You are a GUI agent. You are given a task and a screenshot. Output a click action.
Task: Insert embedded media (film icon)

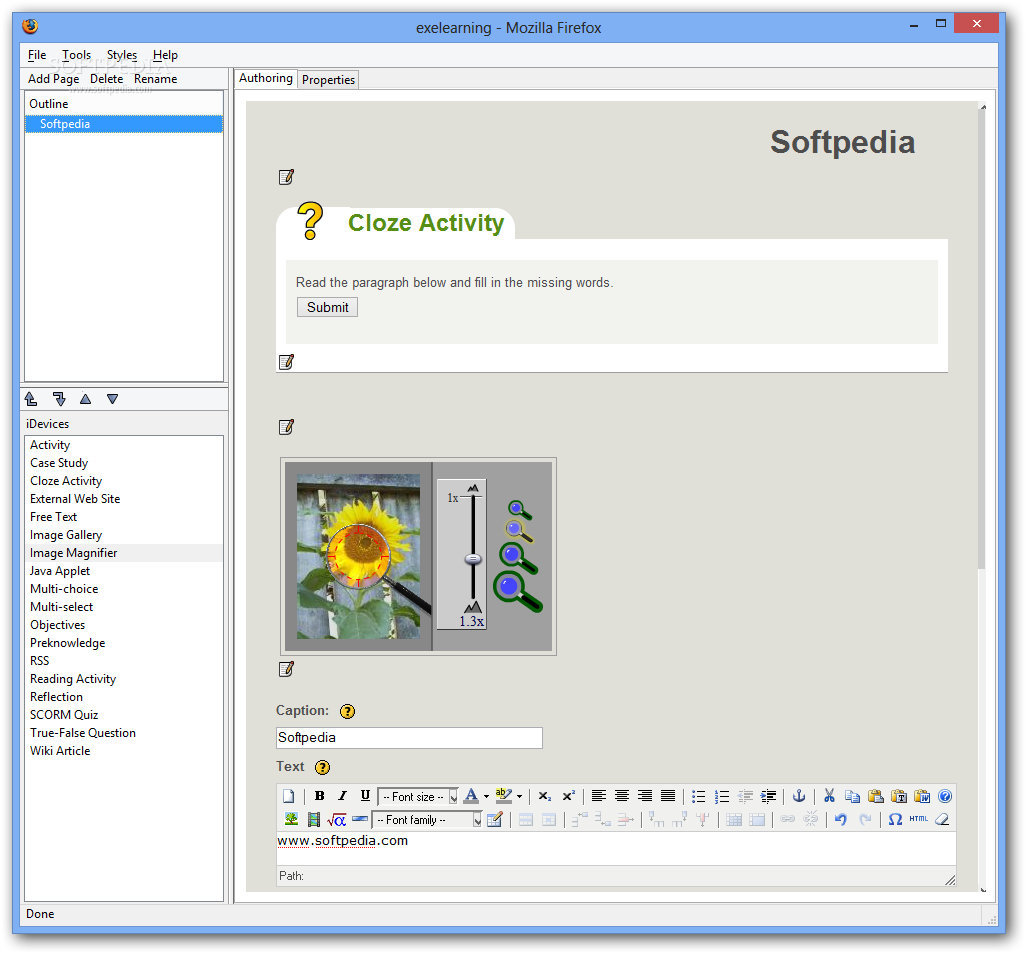[314, 819]
